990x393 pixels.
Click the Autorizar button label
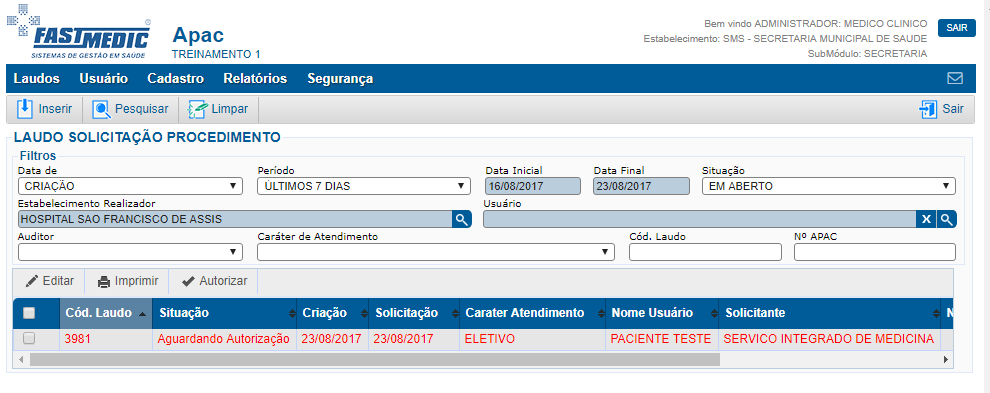[x=224, y=281]
